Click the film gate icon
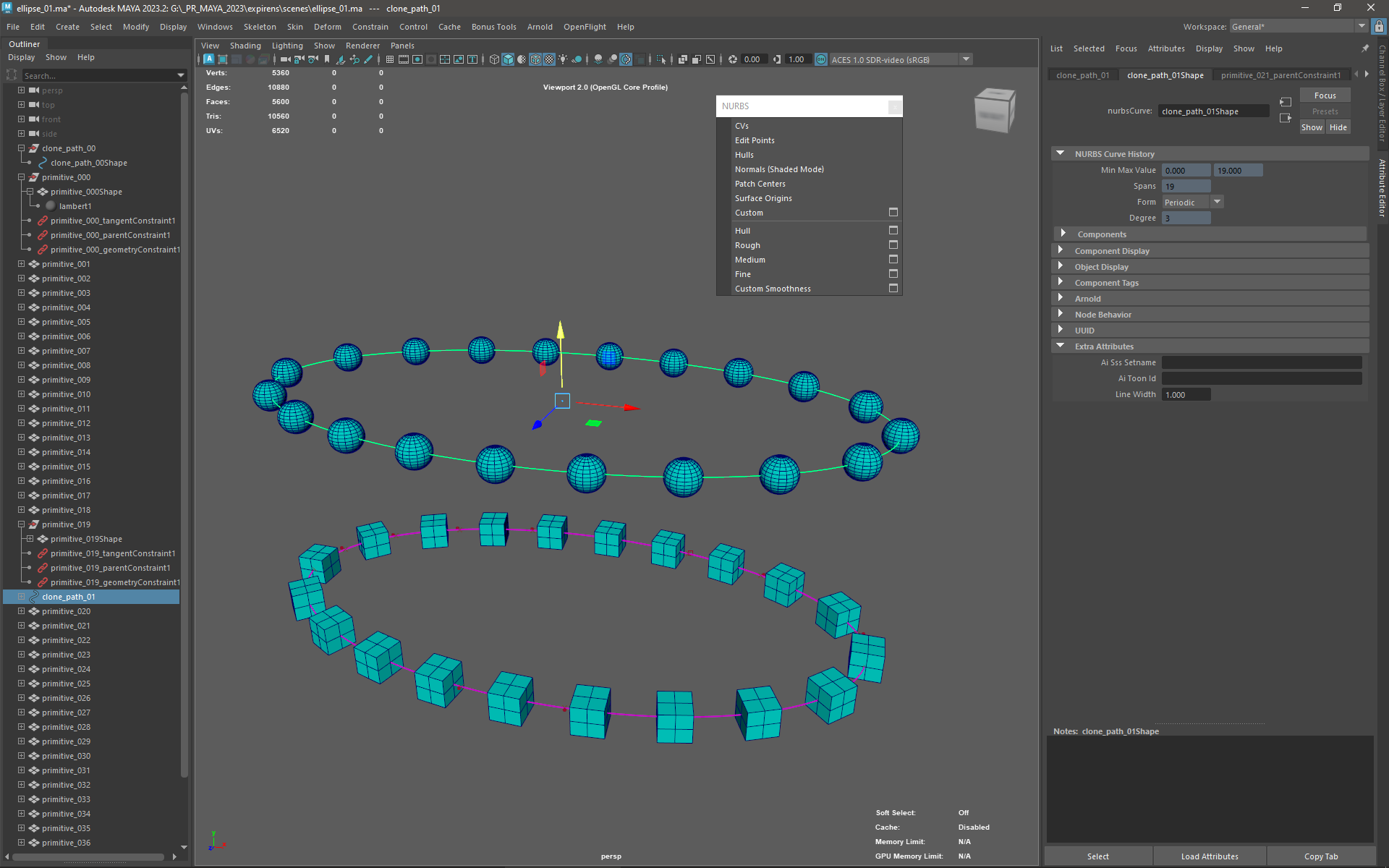This screenshot has height=868, width=1389. [x=404, y=59]
